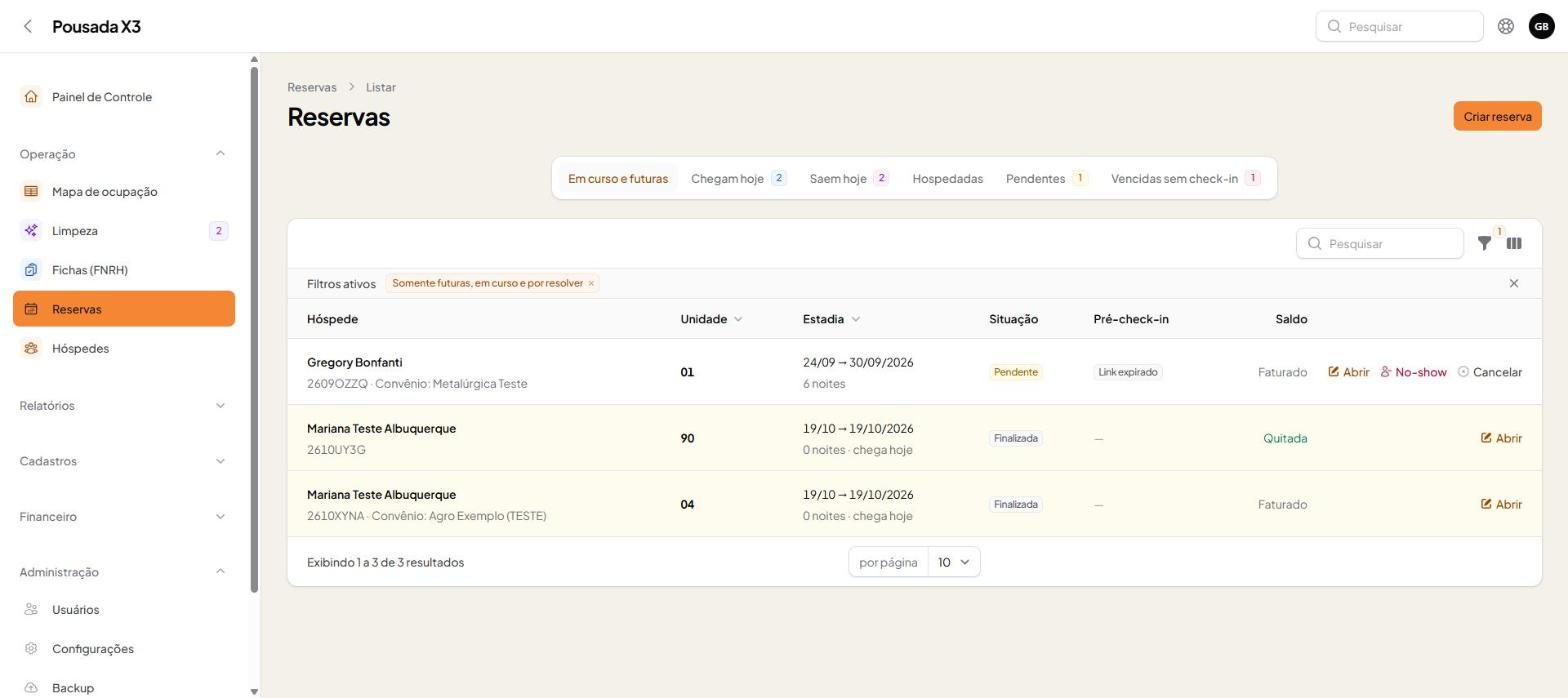Switch to the Pendentes tab
This screenshot has width=1568, height=698.
[x=1046, y=179]
